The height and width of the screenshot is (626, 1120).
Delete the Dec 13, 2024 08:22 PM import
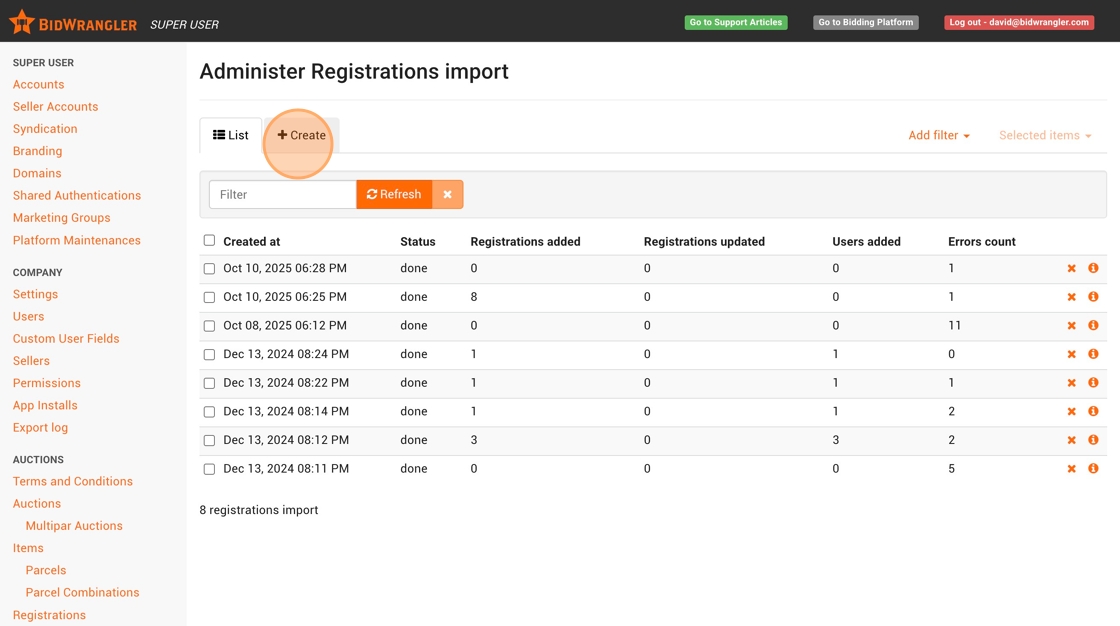(1071, 383)
